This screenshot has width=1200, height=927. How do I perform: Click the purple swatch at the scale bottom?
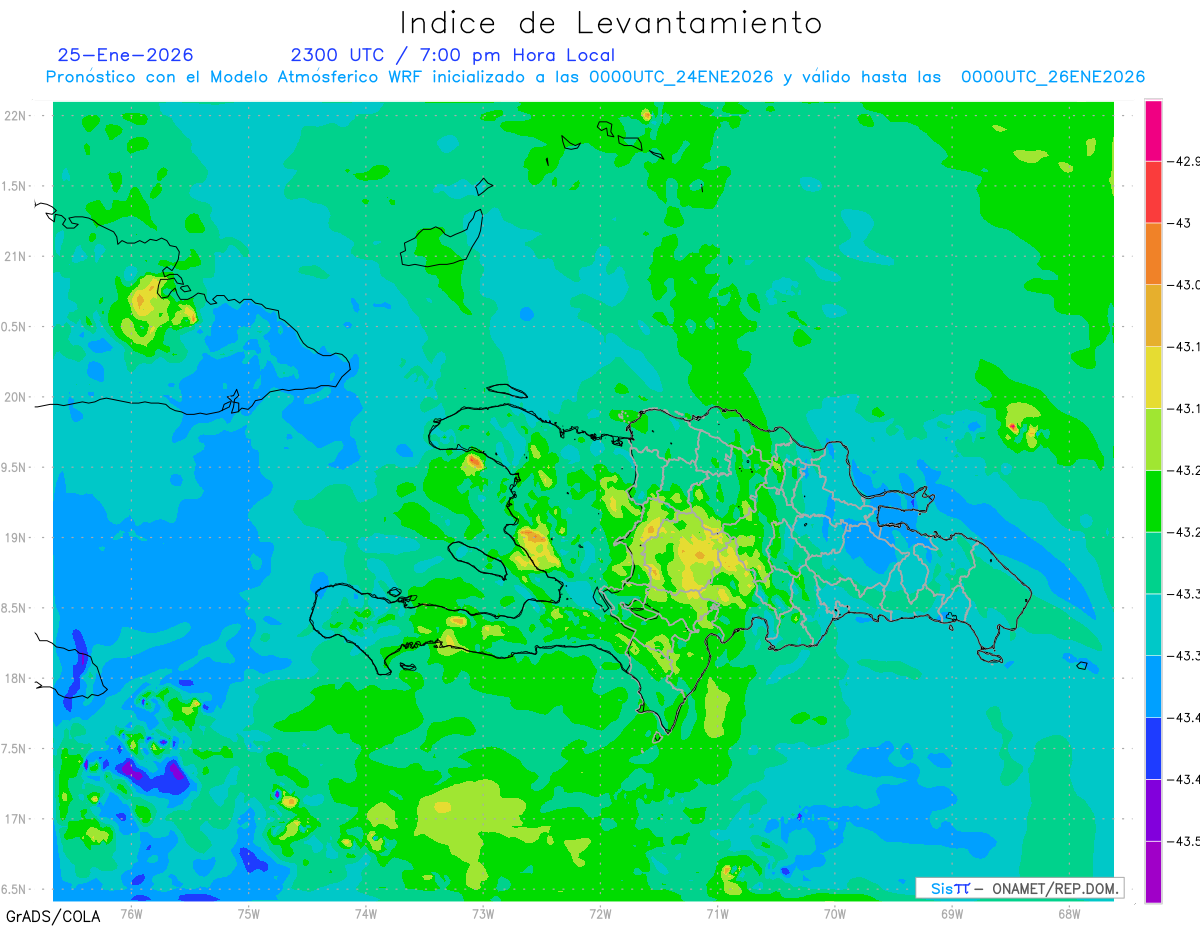coord(1153,872)
